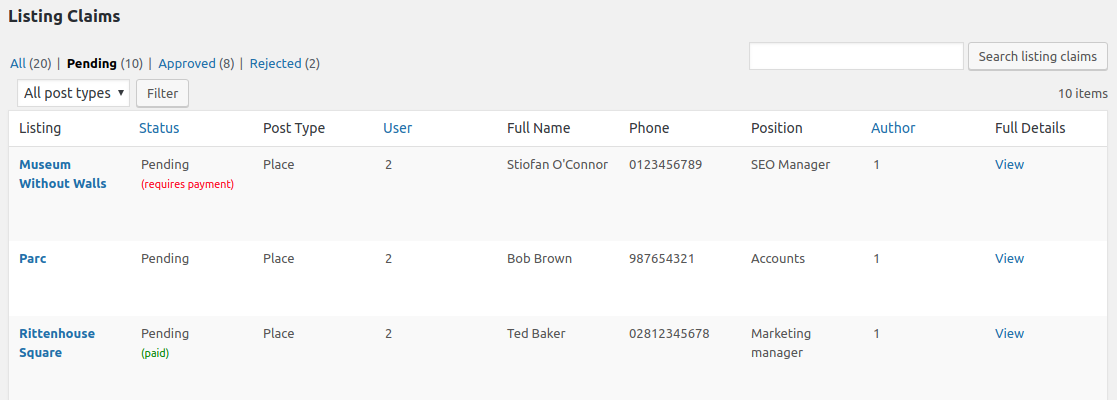1117x400 pixels.
Task: Click the Filter button
Action: tap(162, 93)
